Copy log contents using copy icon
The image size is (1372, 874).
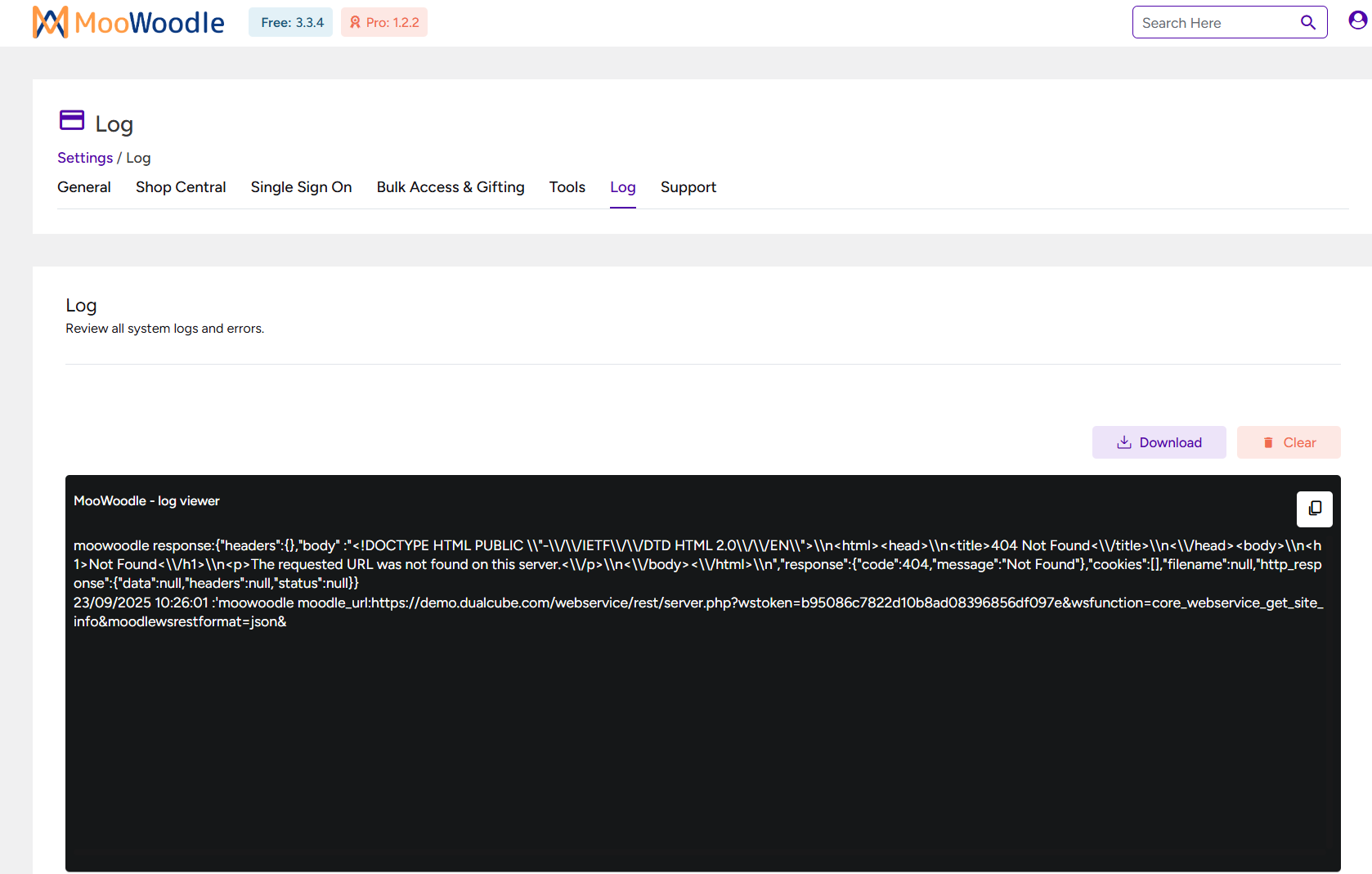pos(1314,509)
